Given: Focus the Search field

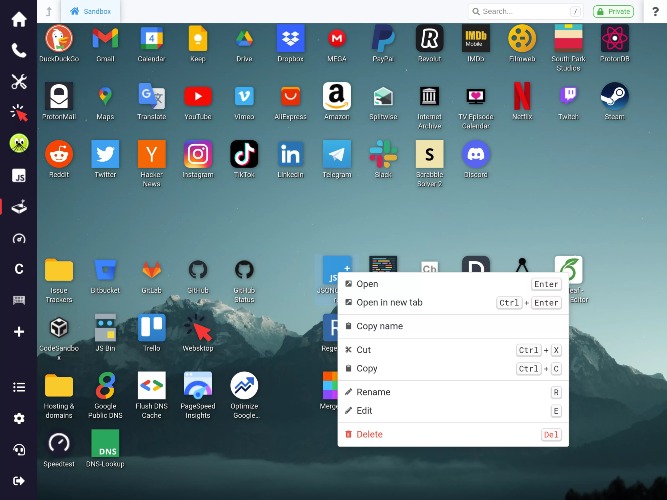Looking at the screenshot, I should (x=525, y=11).
